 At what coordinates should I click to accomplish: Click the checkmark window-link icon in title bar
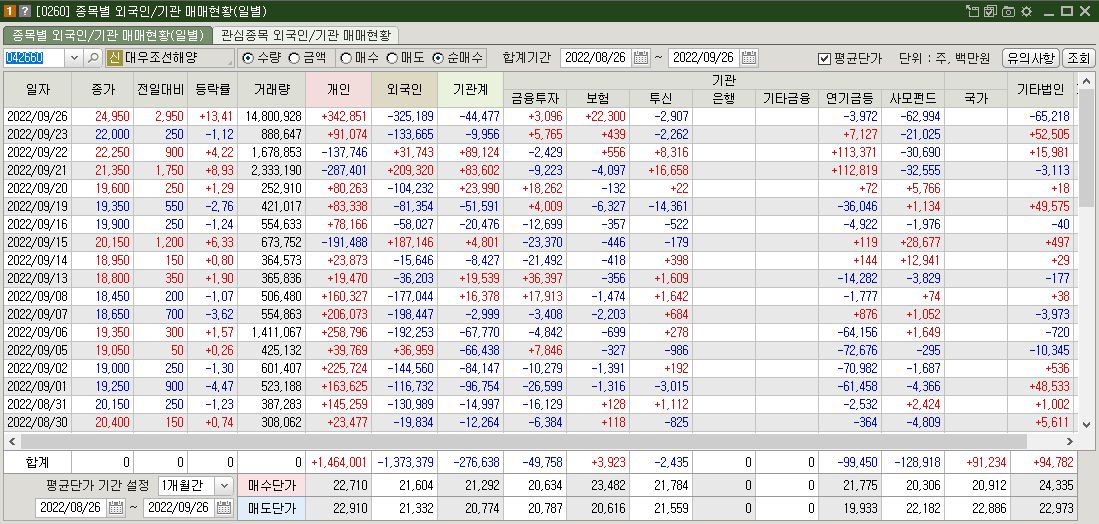990,11
